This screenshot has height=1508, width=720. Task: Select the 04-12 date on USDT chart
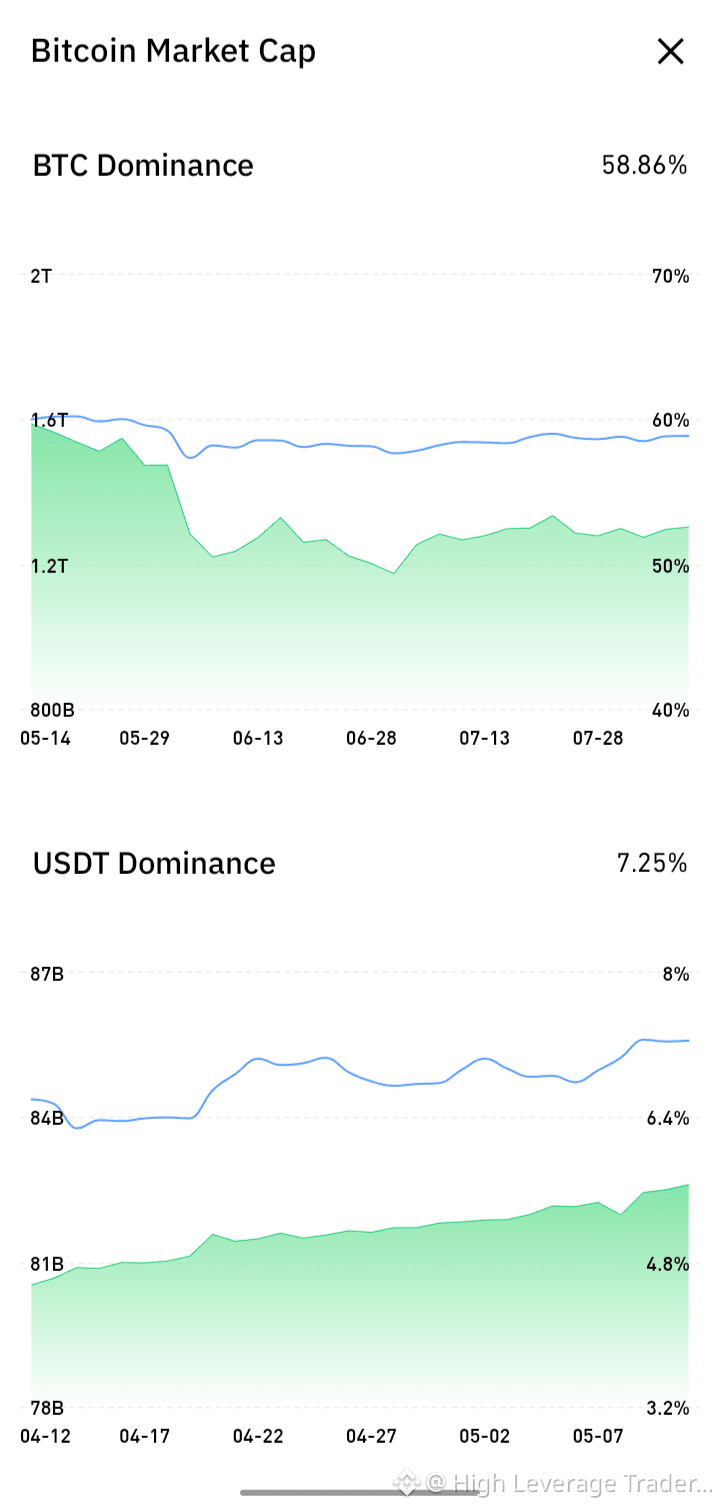coord(45,1436)
